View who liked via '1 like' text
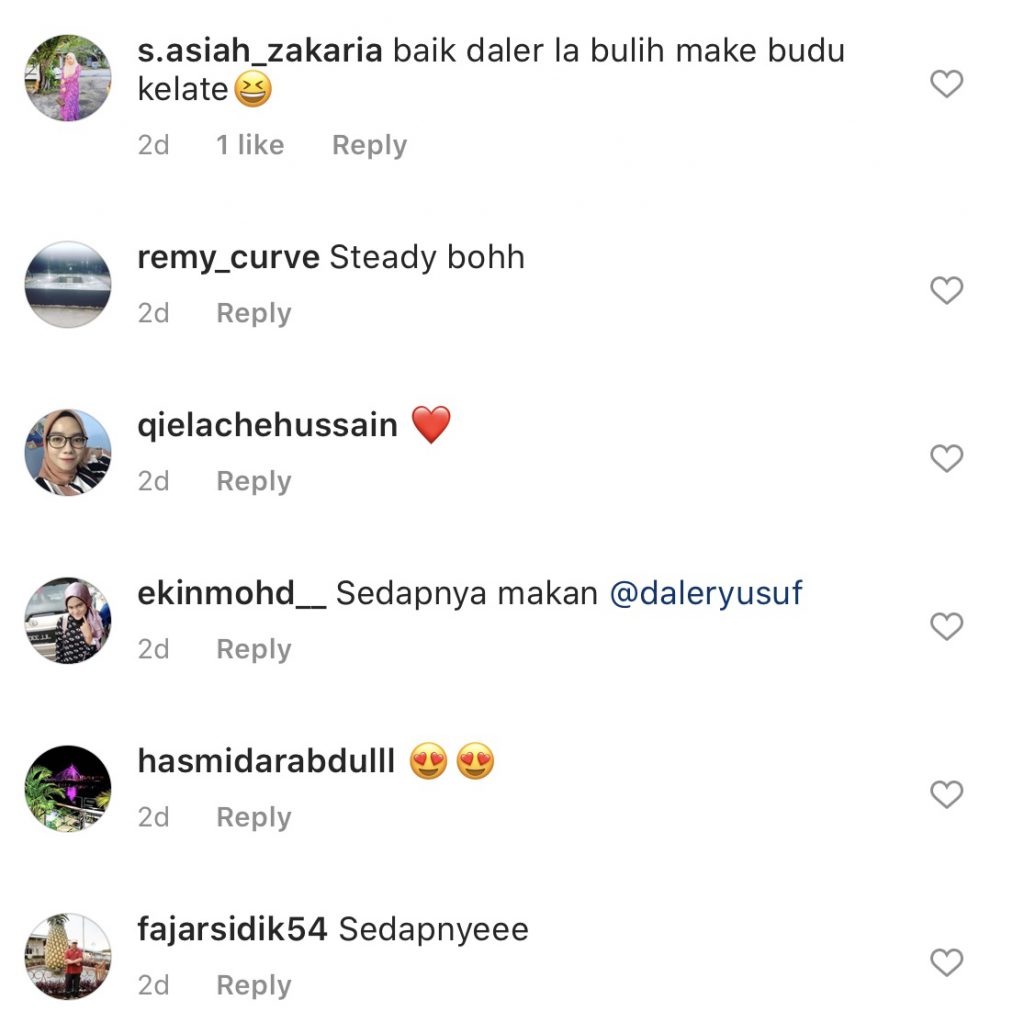The width and height of the screenshot is (1024, 1011). (x=250, y=145)
